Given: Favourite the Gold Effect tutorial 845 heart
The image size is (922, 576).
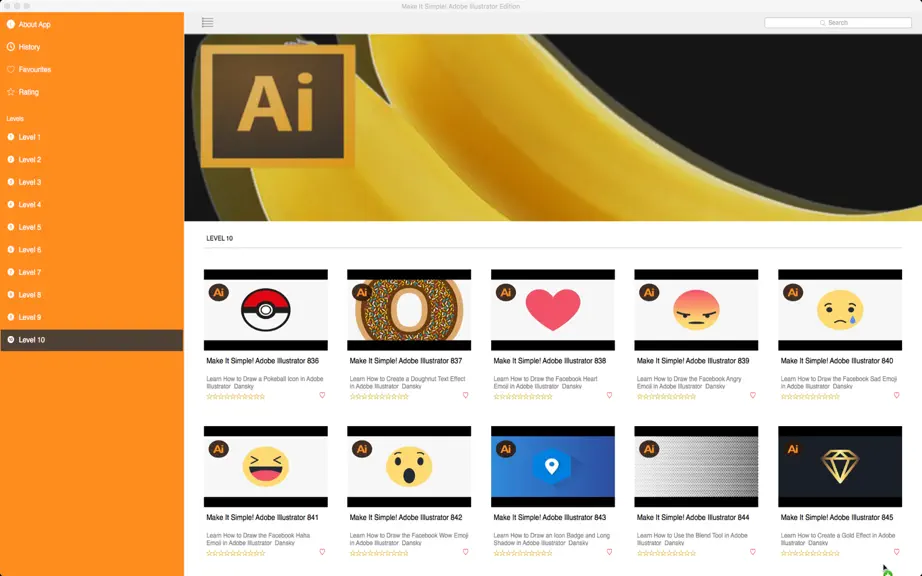Looking at the screenshot, I should coord(897,552).
